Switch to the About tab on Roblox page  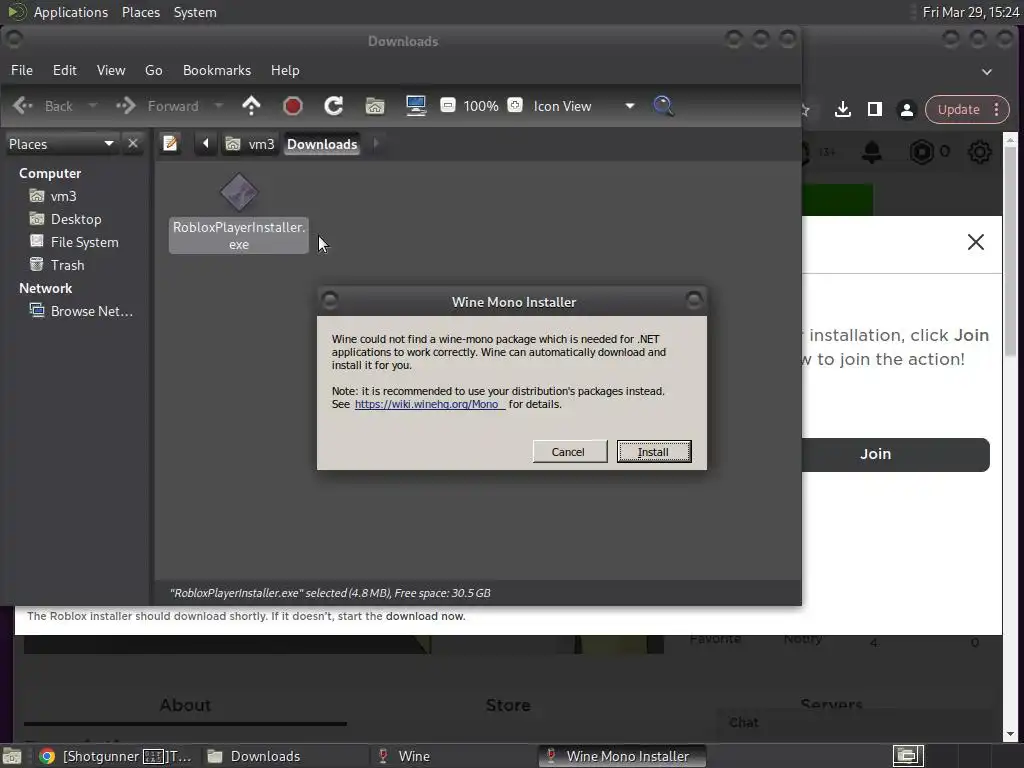point(185,706)
